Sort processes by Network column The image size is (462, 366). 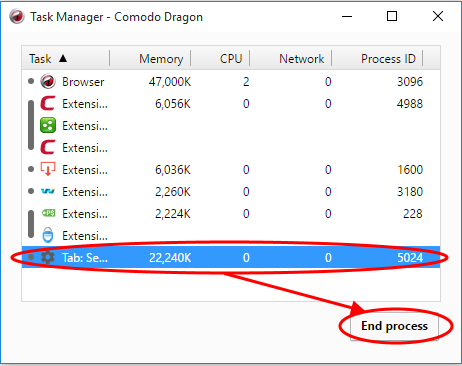pyautogui.click(x=301, y=59)
